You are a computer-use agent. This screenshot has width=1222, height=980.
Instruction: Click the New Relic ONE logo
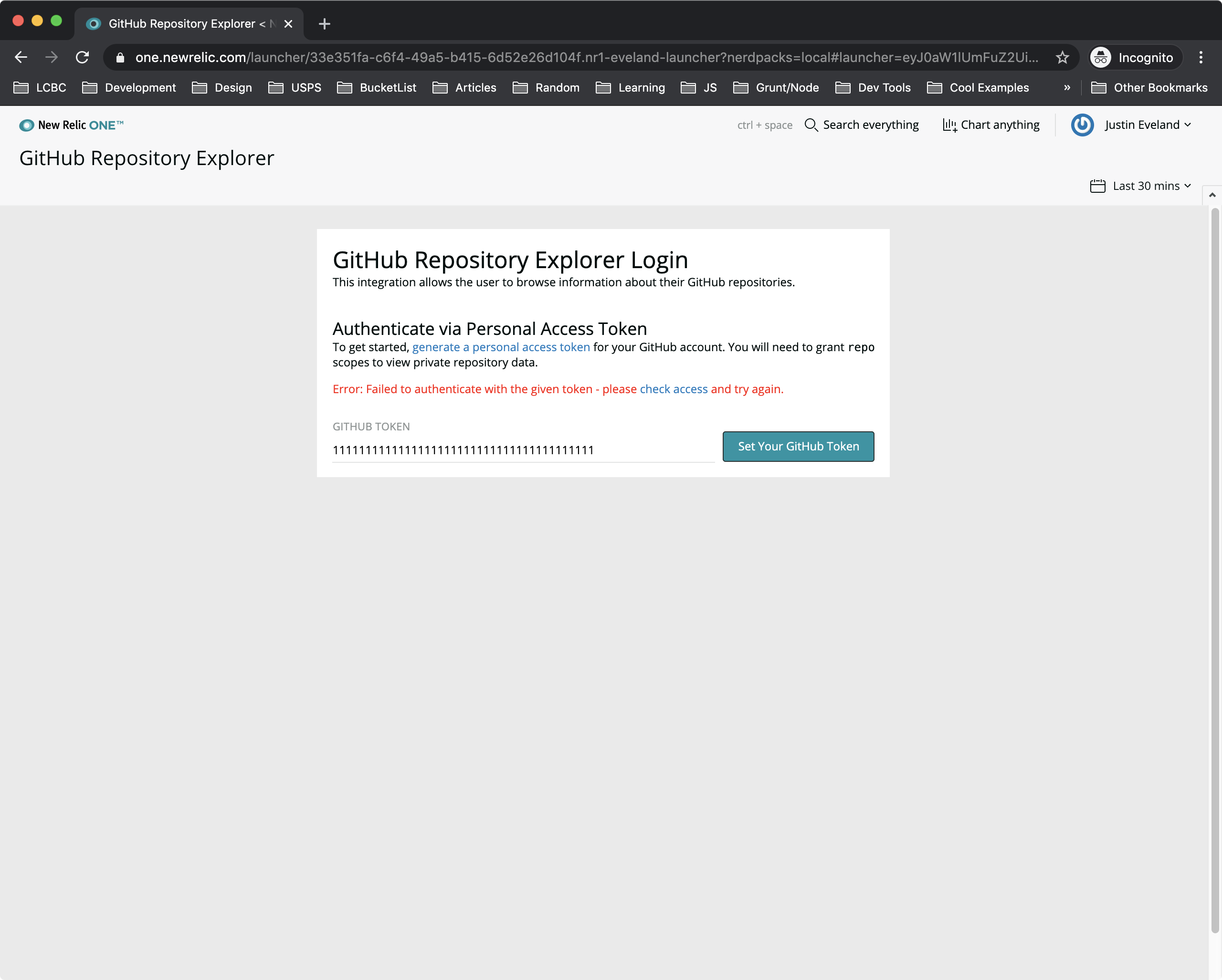(71, 125)
